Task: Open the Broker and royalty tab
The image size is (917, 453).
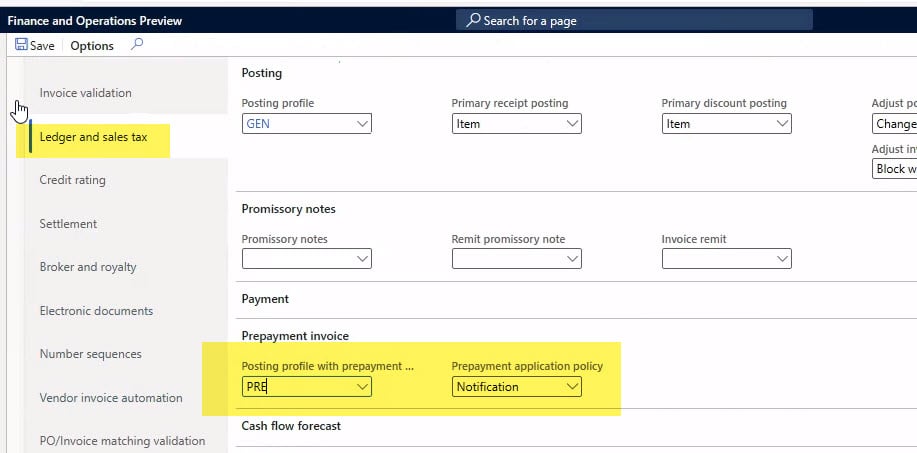Action: point(88,267)
